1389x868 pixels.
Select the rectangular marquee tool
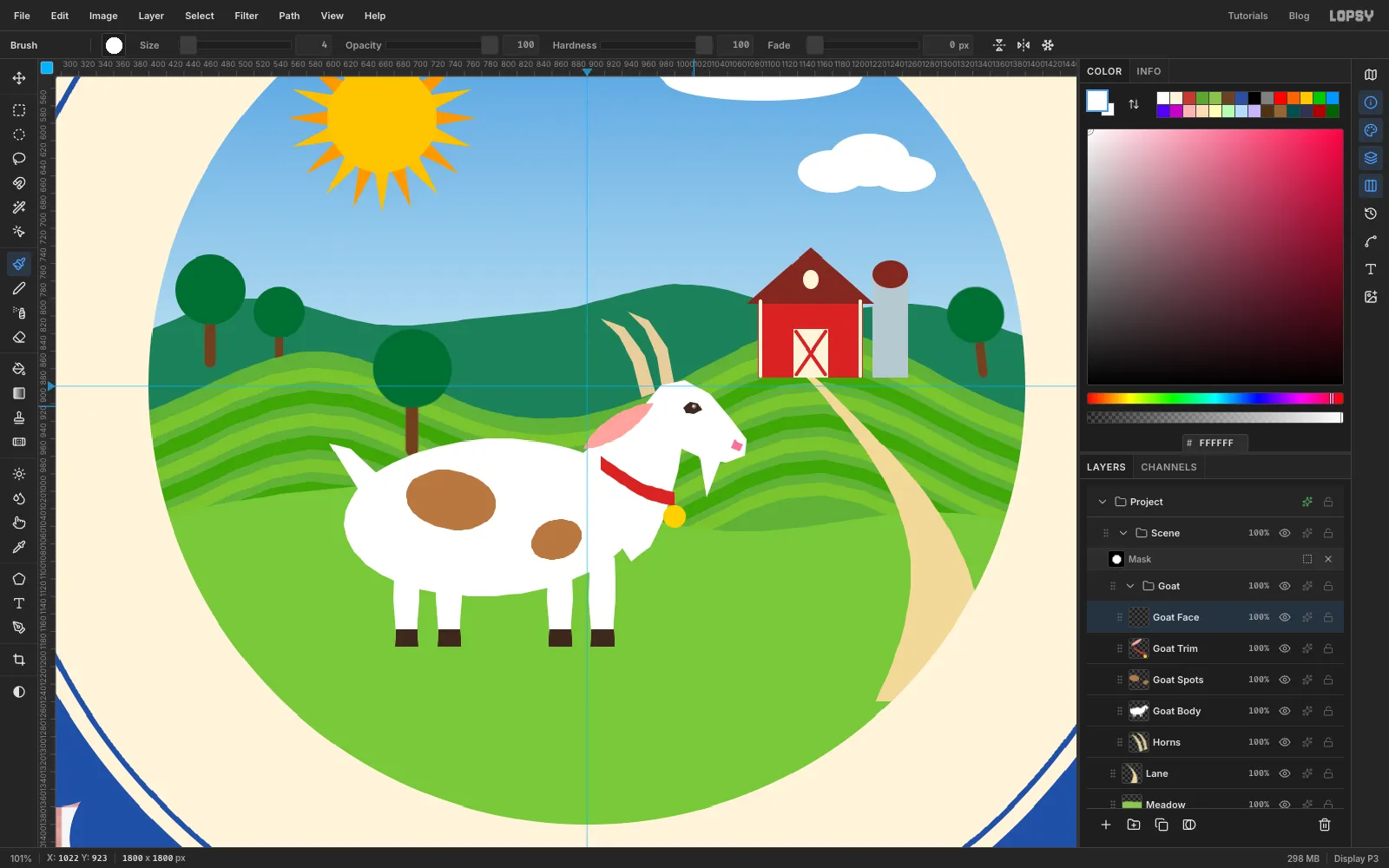coord(19,110)
